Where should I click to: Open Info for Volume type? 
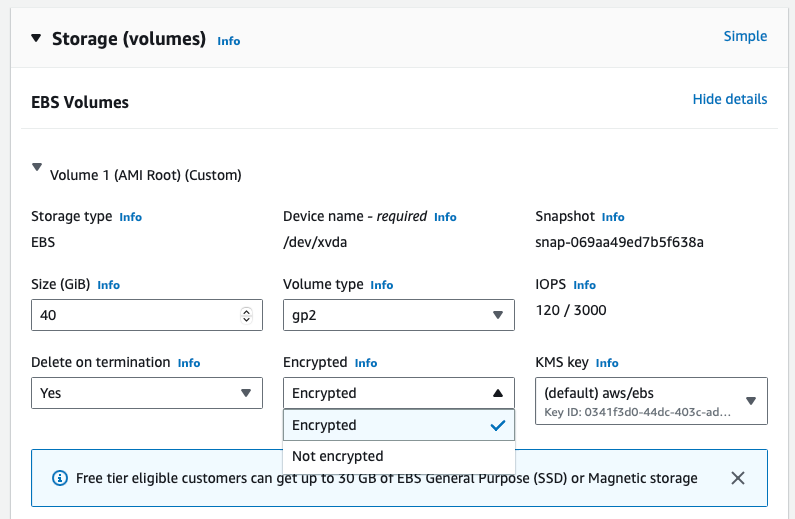[x=382, y=285]
